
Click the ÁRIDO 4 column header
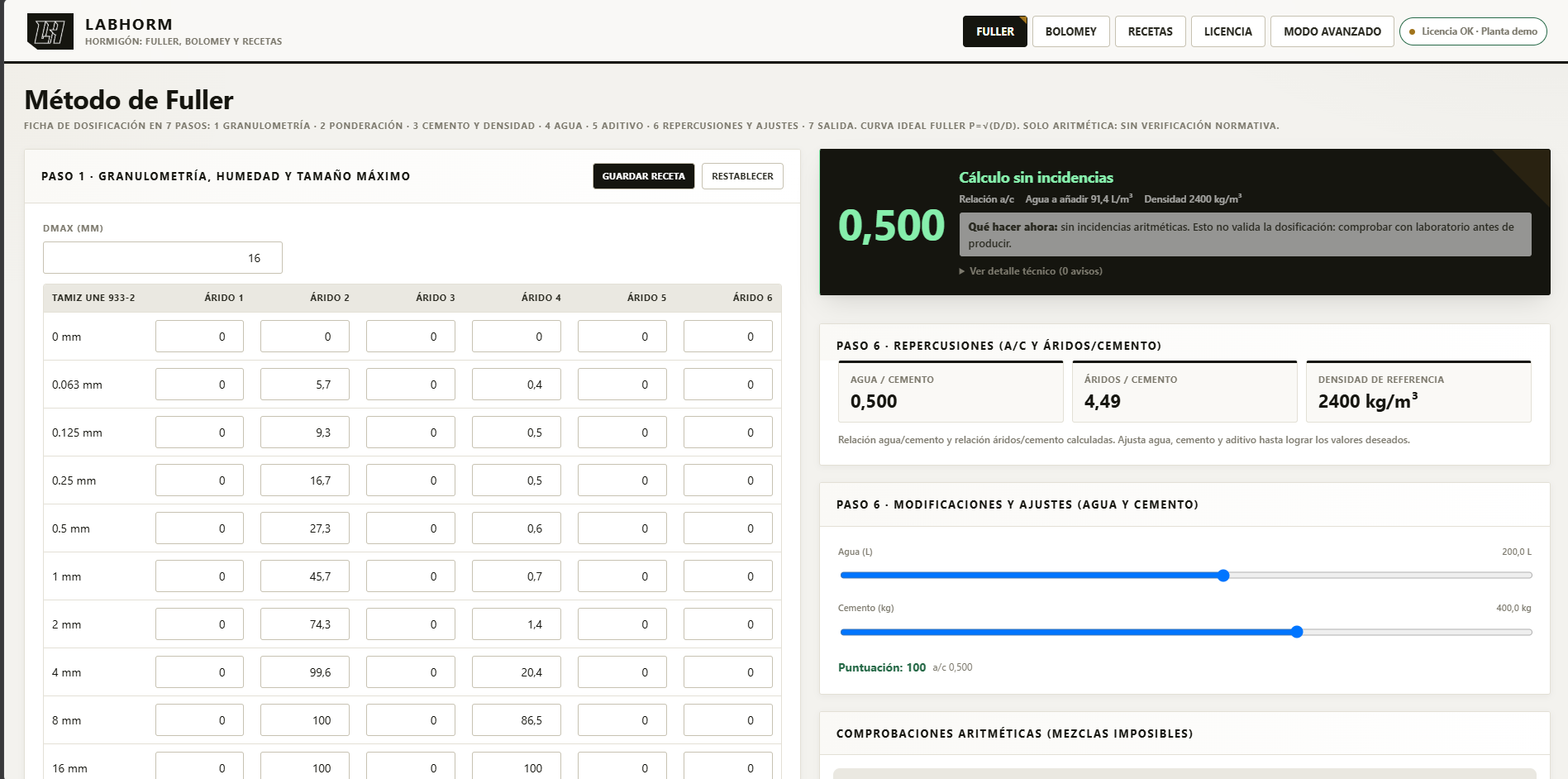coord(541,298)
